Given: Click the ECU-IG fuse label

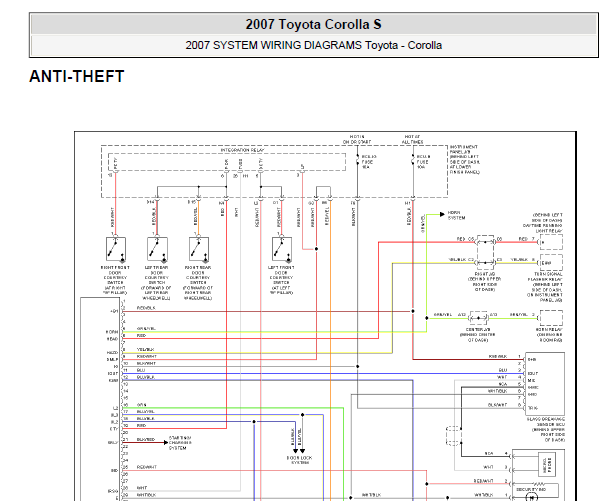Looking at the screenshot, I should point(369,162).
